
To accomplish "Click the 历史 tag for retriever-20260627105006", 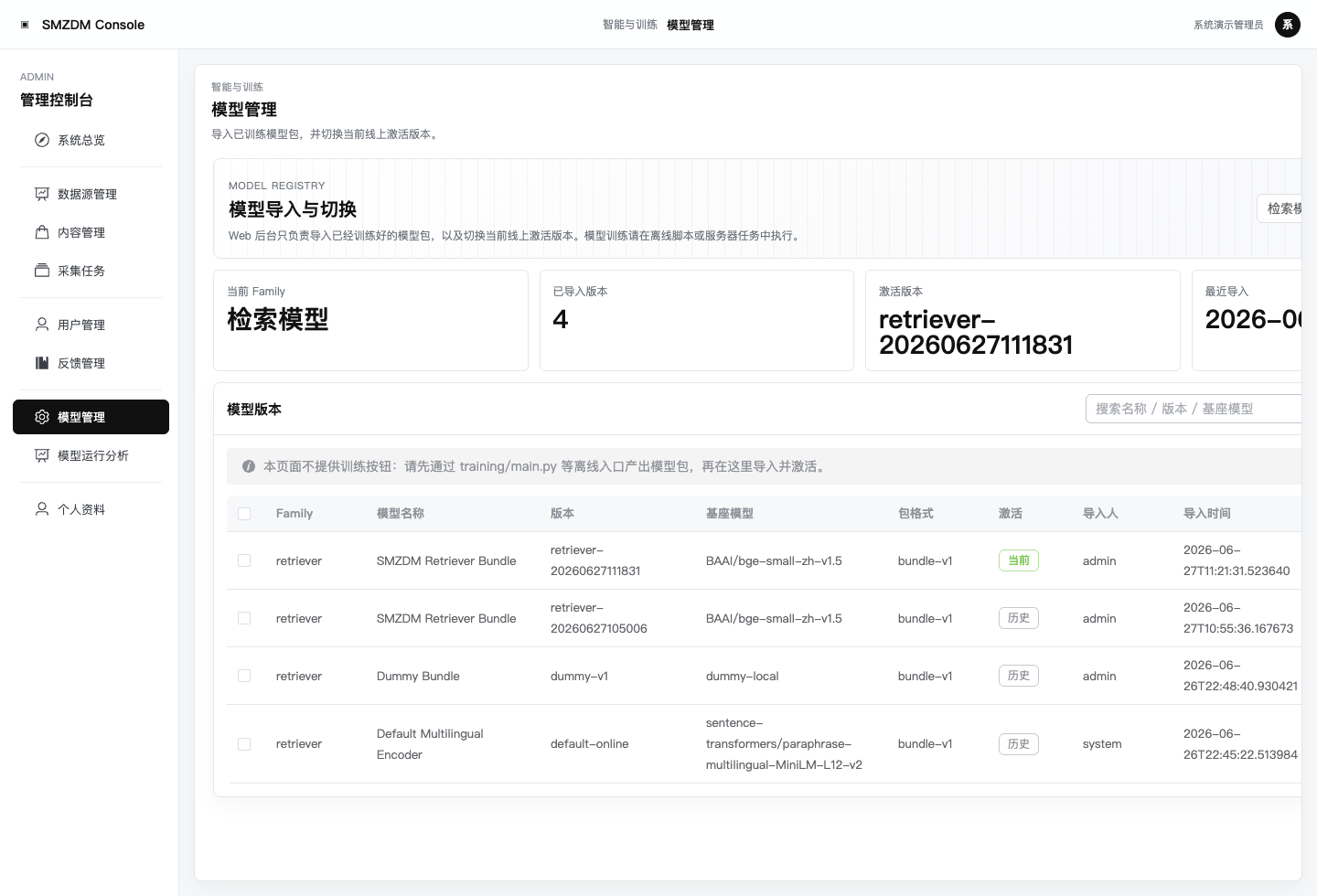I will pos(1018,618).
